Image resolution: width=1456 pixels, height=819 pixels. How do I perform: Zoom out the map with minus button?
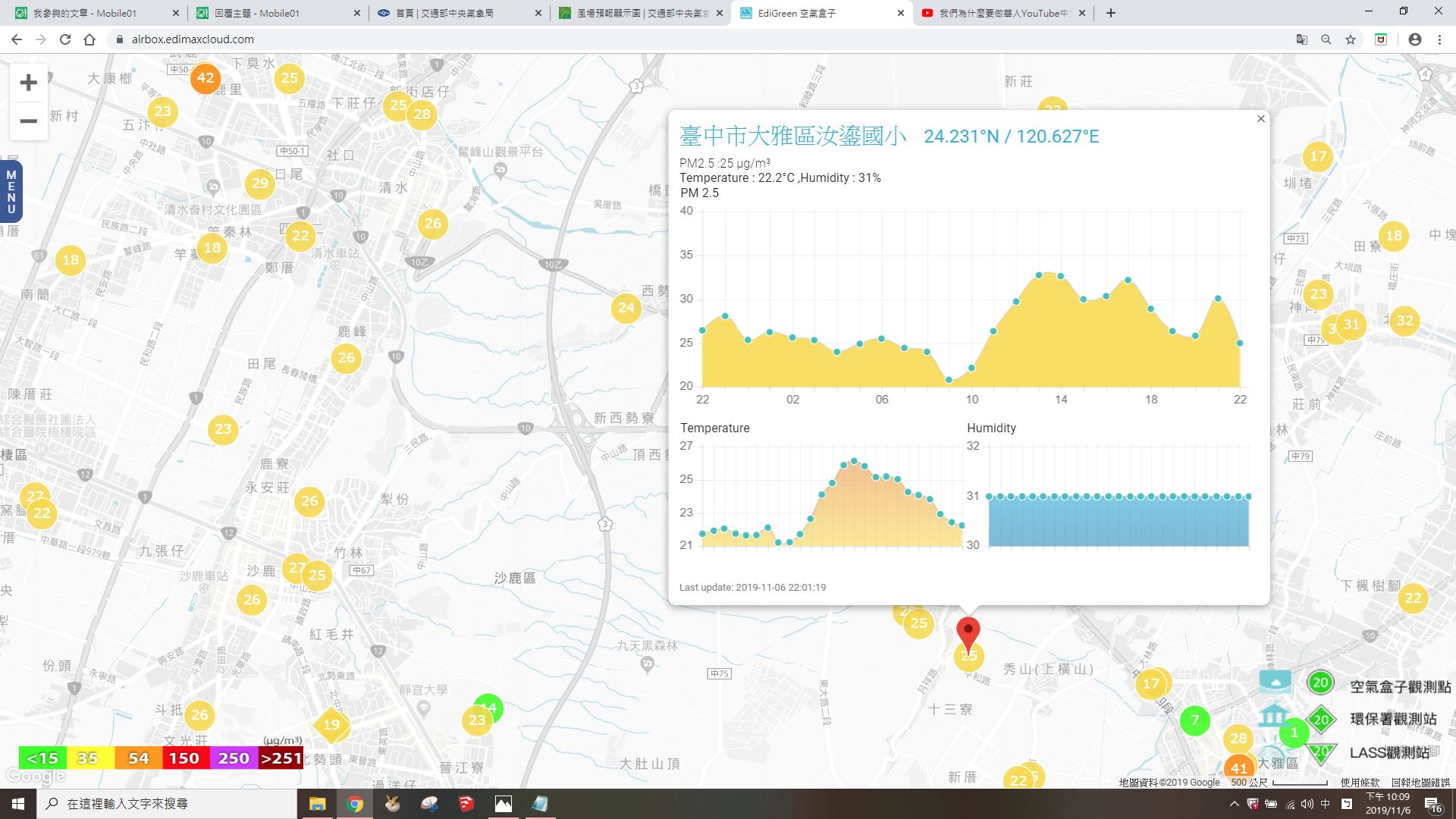point(28,121)
